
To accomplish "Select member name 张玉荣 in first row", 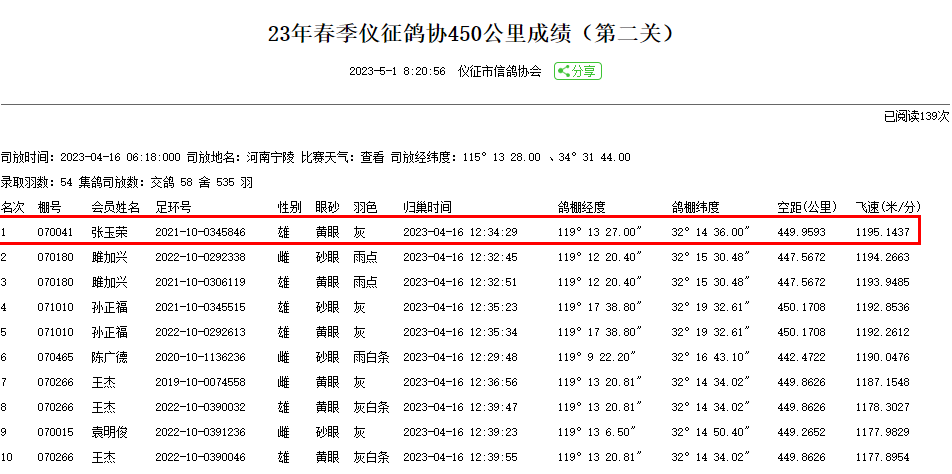I will coord(109,232).
